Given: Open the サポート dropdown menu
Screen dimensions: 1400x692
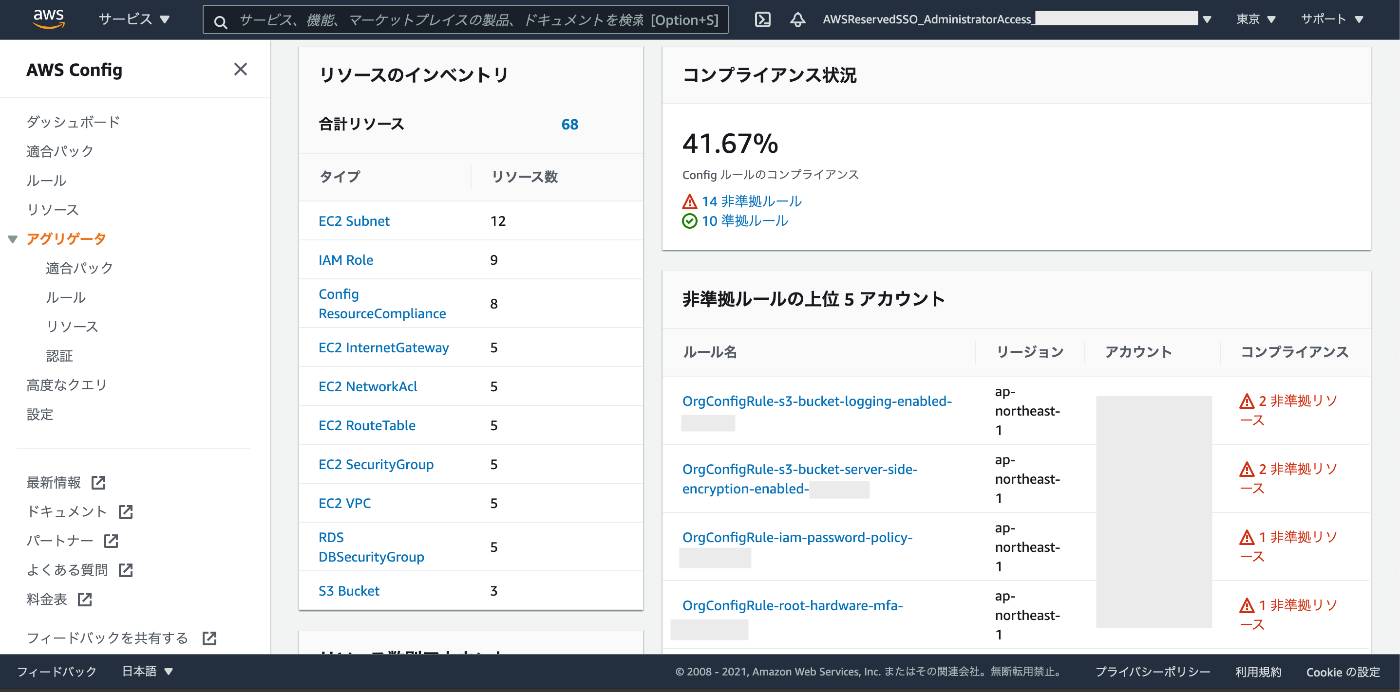Looking at the screenshot, I should pos(1331,19).
